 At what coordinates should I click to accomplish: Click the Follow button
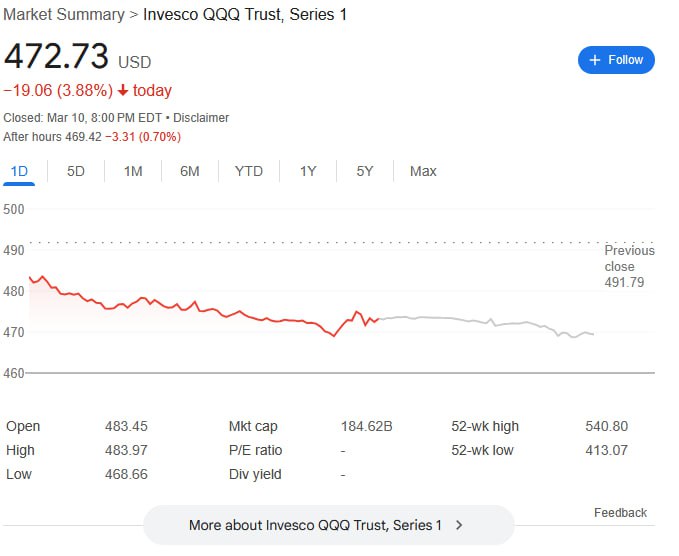(x=616, y=60)
